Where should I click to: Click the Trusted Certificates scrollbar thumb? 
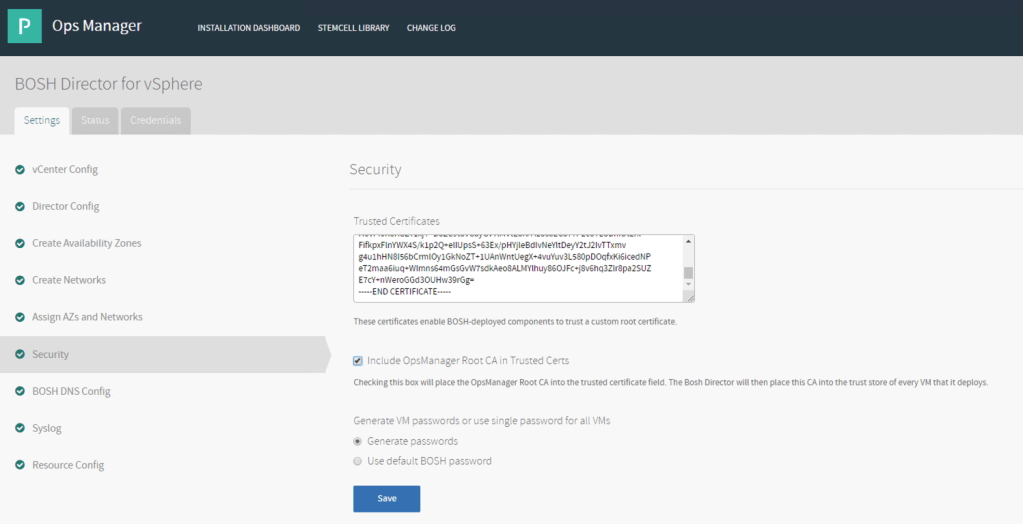(x=687, y=273)
